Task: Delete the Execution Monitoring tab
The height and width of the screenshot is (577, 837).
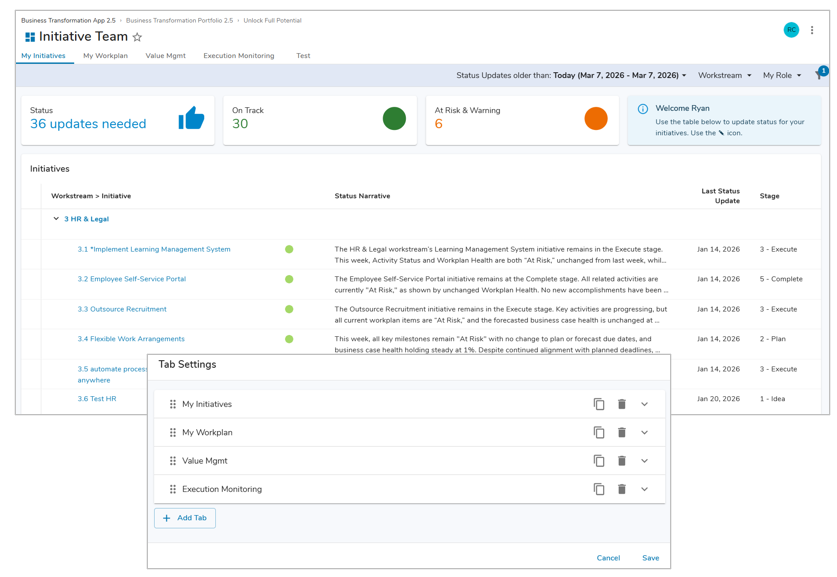Action: click(x=622, y=489)
